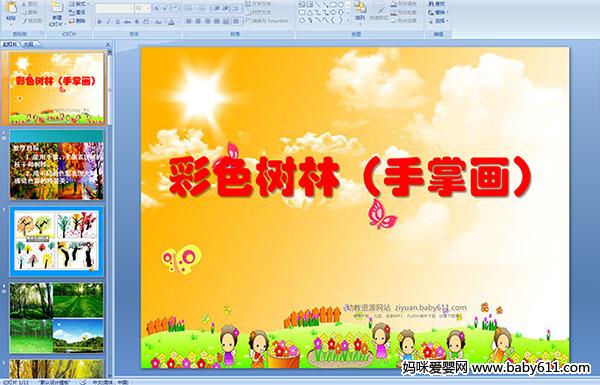Screen dimensions: 600x385
Task: Select the third slide thumbnail with tree paintings
Action: tap(56, 241)
